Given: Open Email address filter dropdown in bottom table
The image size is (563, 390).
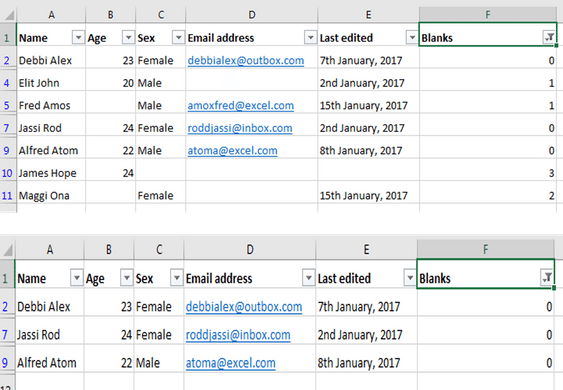Looking at the screenshot, I should click(308, 278).
